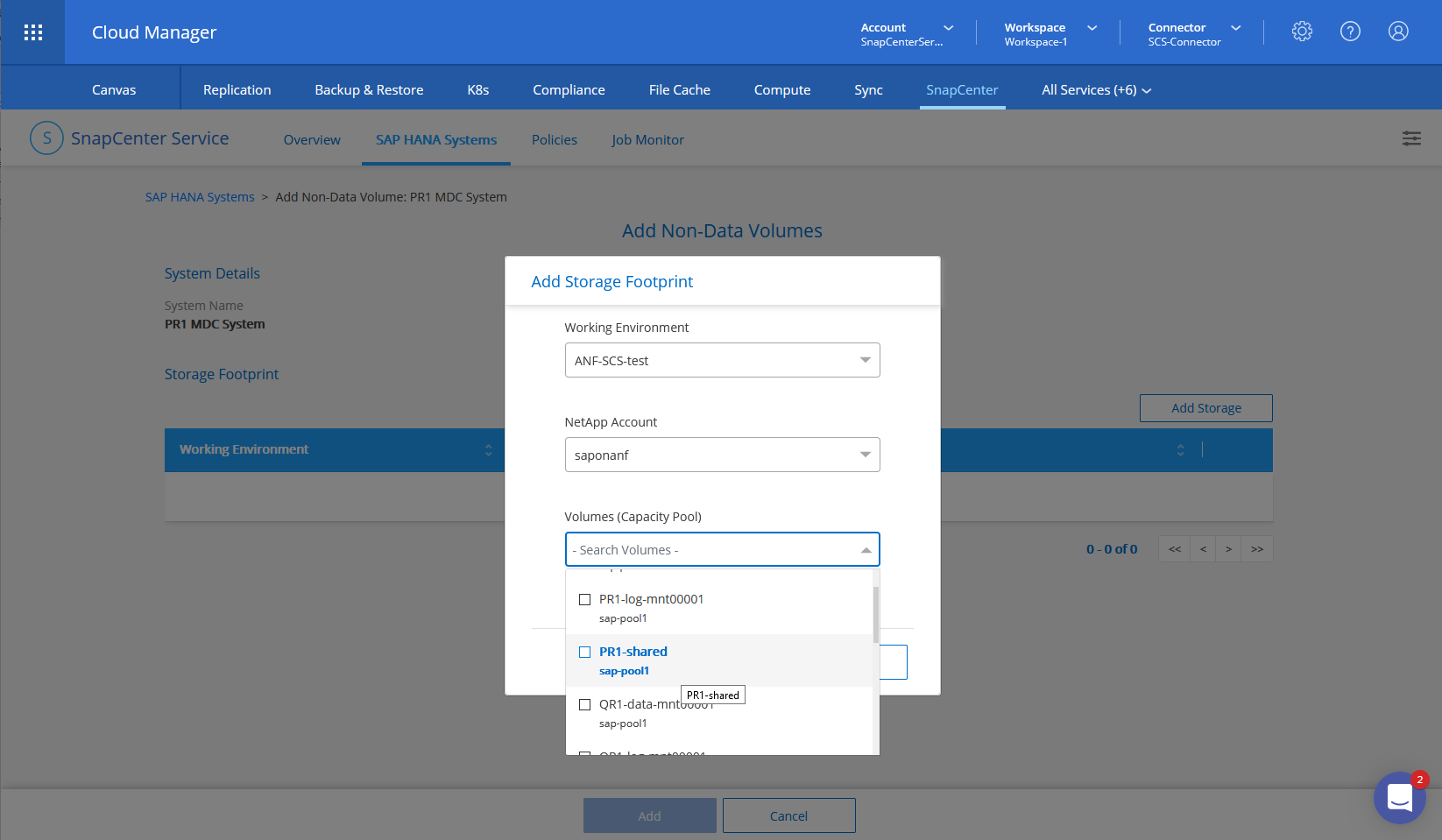Tick the QR1-data-mnt00001 volume checkbox

(x=584, y=705)
